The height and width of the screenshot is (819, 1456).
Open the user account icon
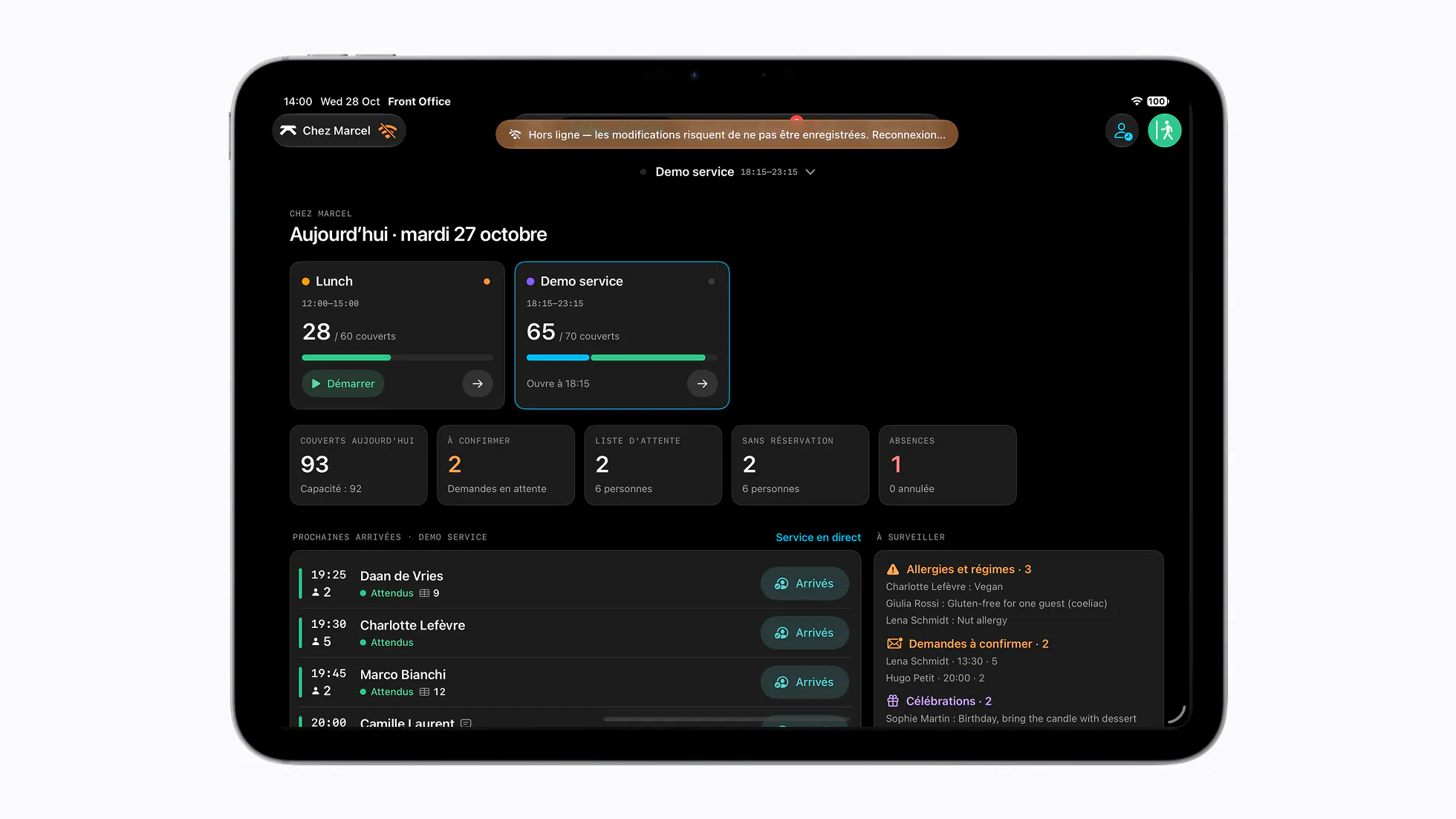click(x=1122, y=131)
